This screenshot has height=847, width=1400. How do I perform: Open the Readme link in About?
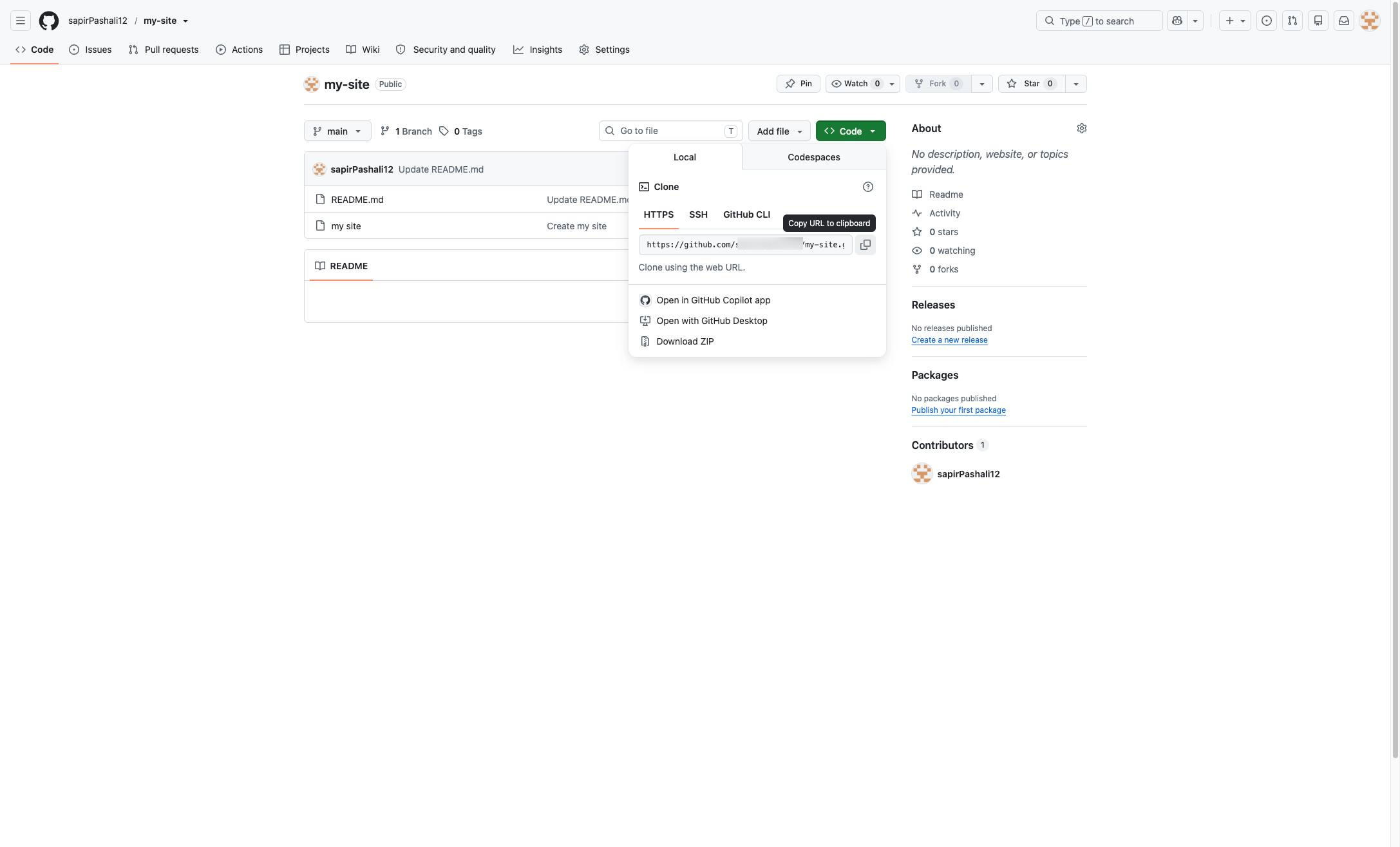click(938, 195)
